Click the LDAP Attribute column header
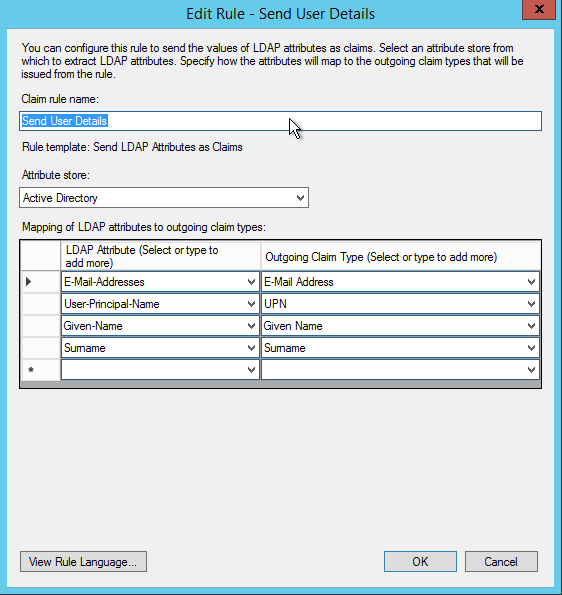The width and height of the screenshot is (562, 595). pos(161,257)
